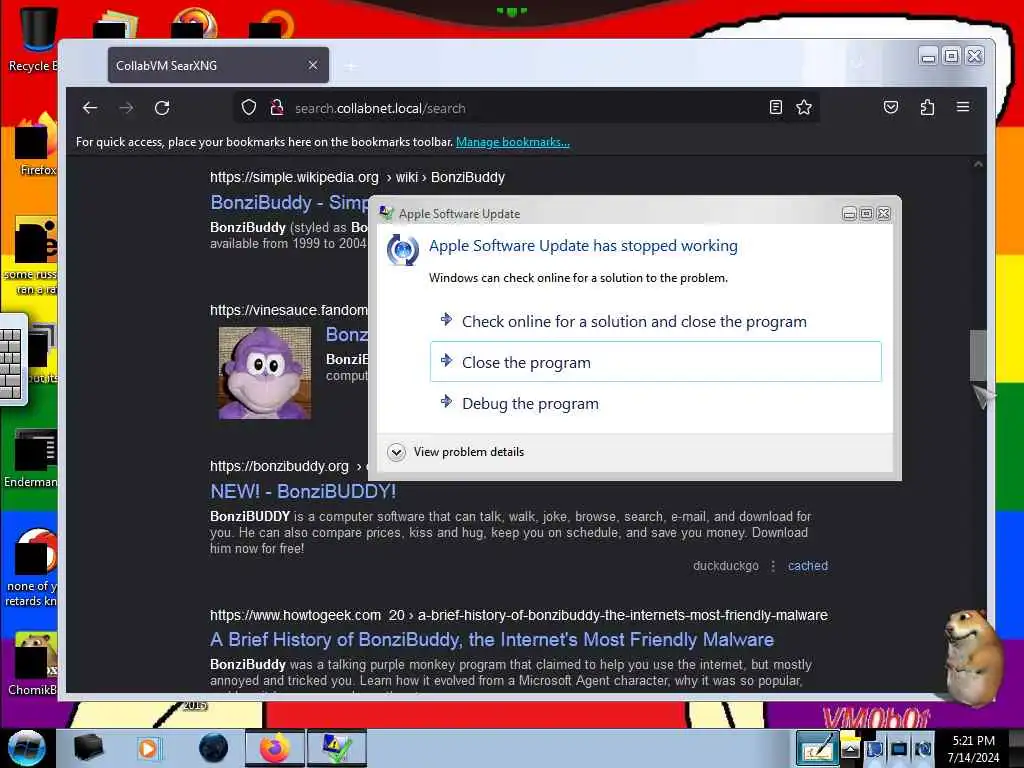The width and height of the screenshot is (1024, 768).
Task: Open Windows Media Player taskbar icon
Action: tap(148, 748)
